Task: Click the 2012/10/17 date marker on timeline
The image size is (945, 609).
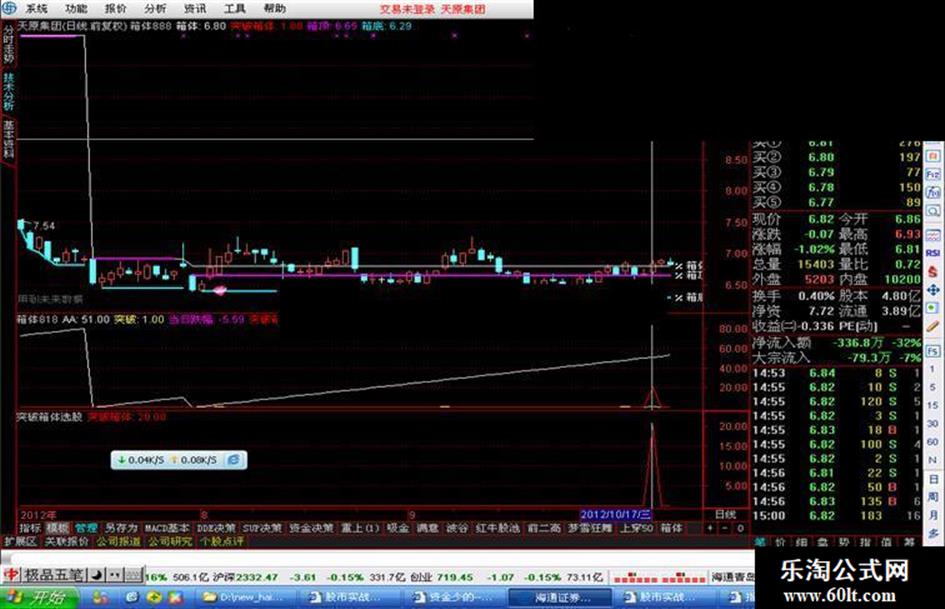Action: click(615, 514)
